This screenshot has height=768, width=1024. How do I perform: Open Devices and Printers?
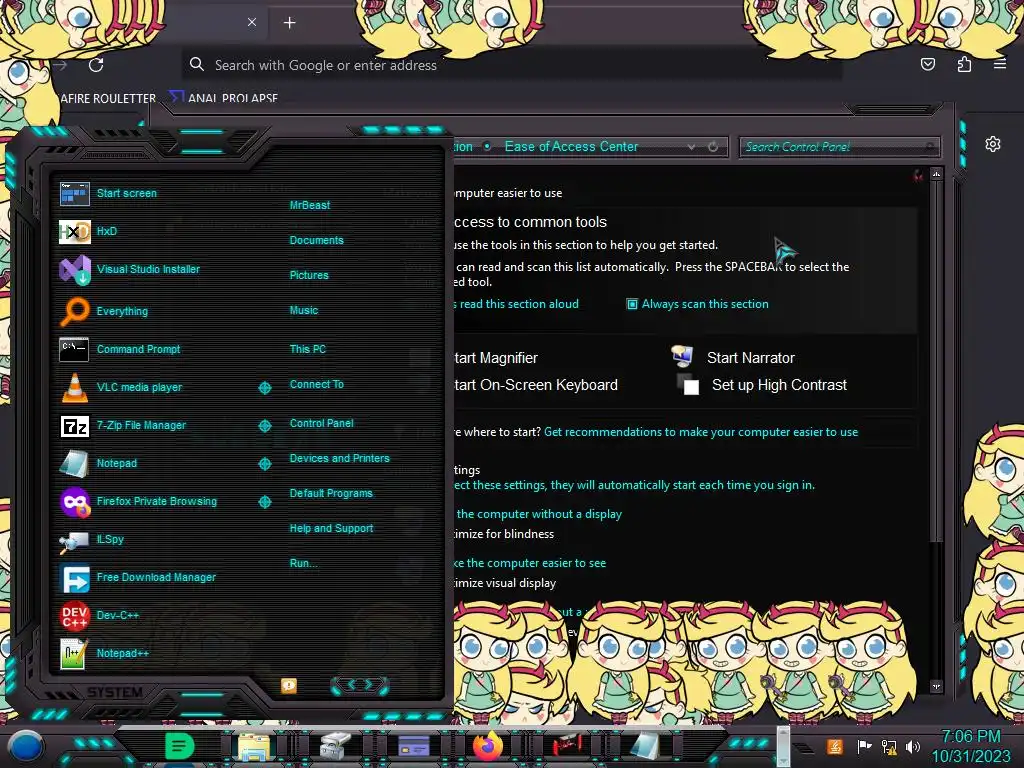[339, 458]
